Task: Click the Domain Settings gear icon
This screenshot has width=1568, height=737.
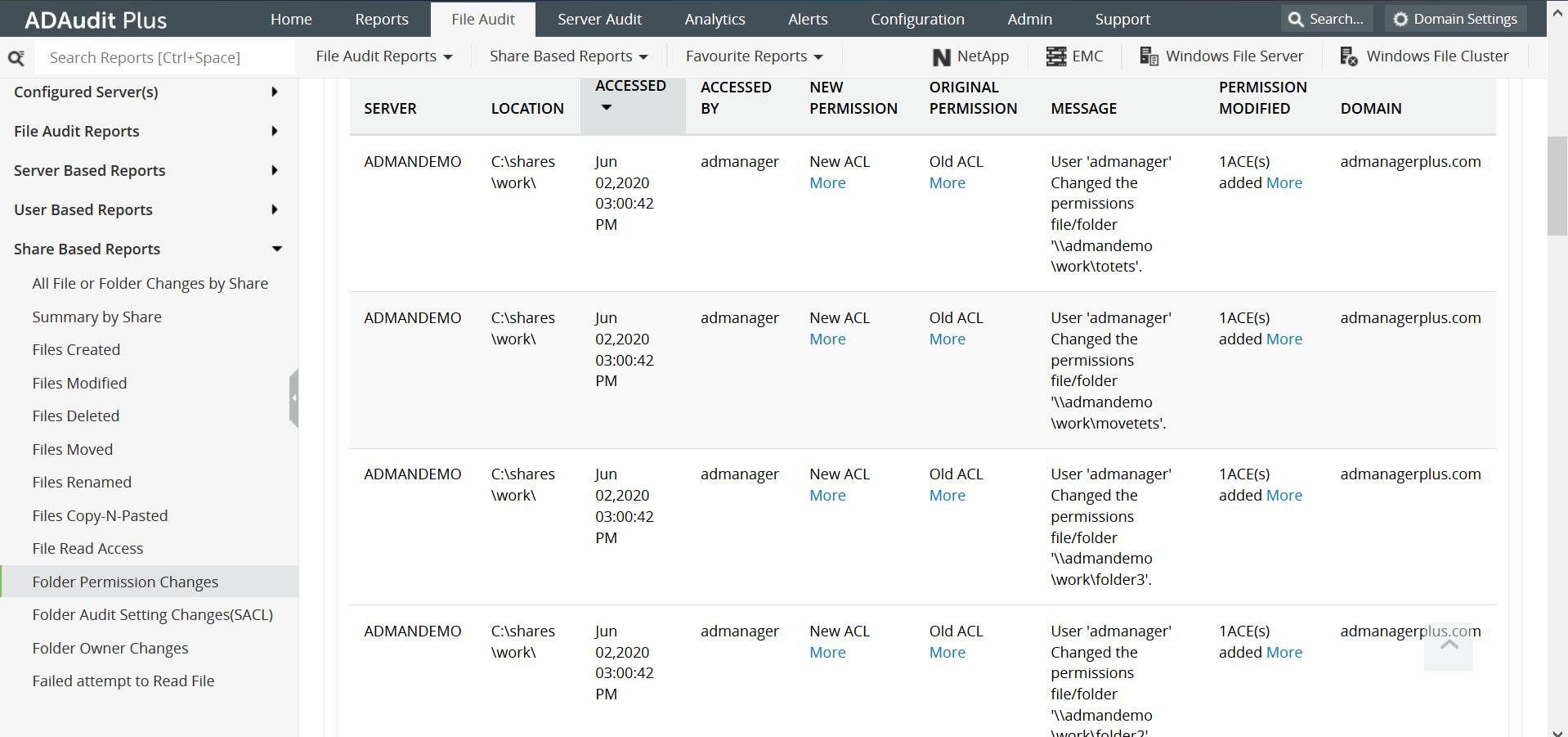Action: click(1400, 19)
